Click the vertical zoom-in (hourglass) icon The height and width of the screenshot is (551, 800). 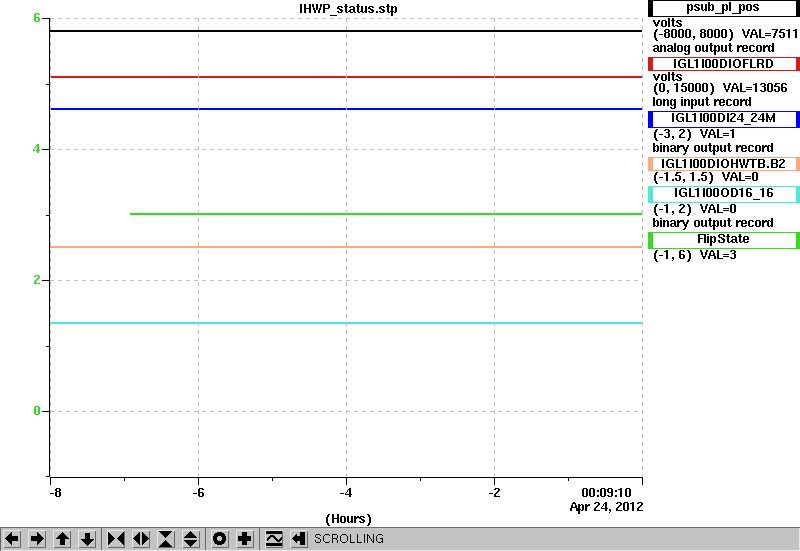tap(166, 539)
